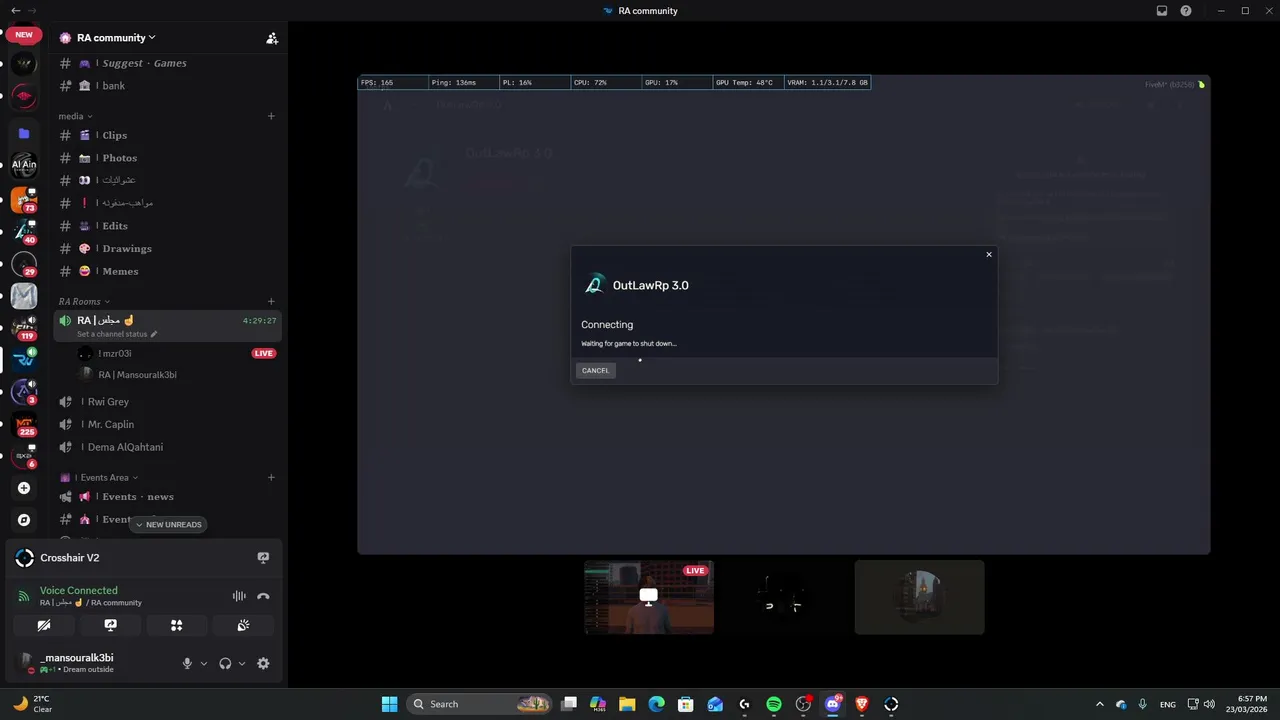This screenshot has height=720, width=1280.
Task: Click the stream icon beside Crosshair V2
Action: click(263, 558)
